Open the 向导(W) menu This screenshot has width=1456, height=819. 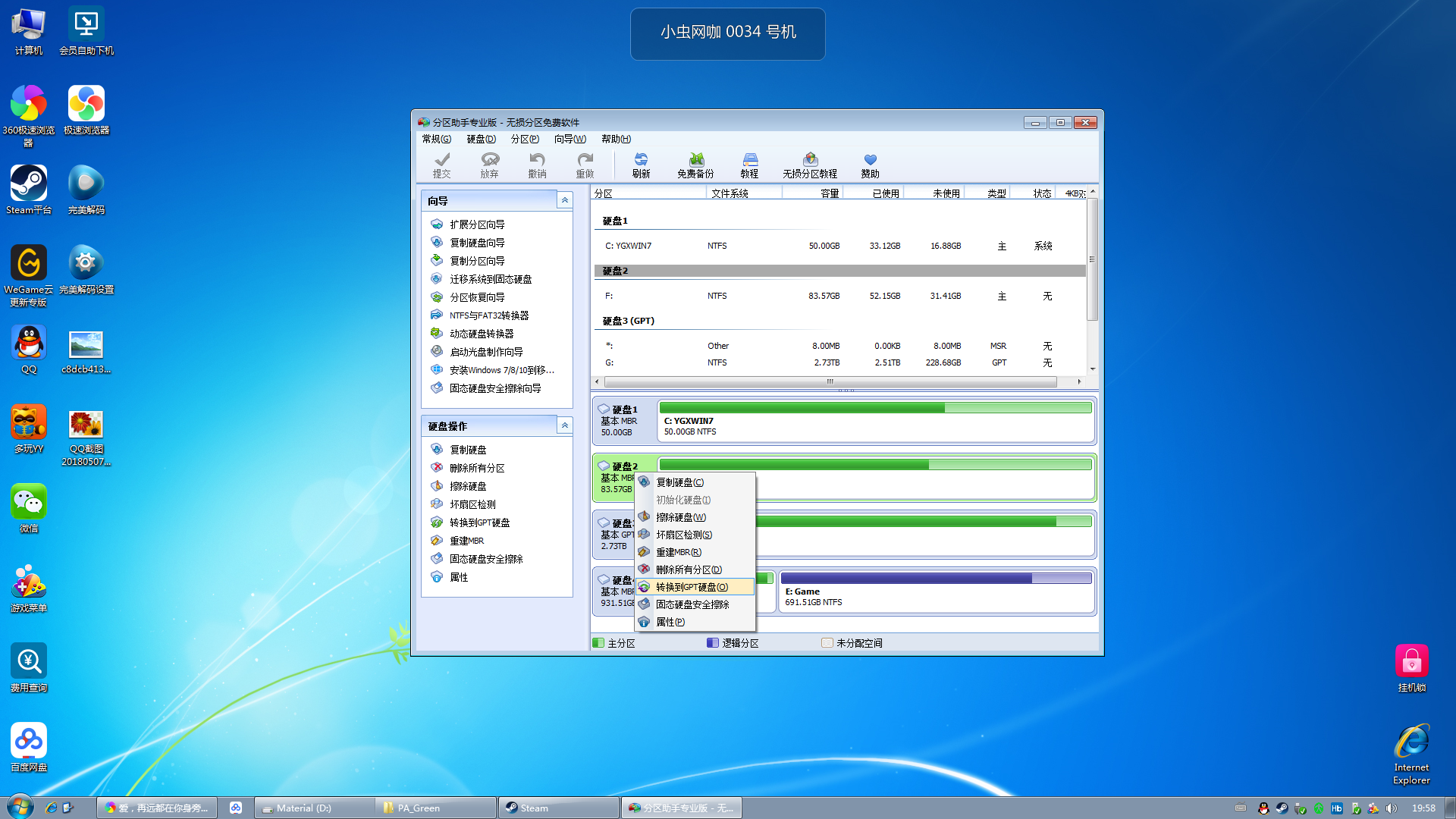coord(570,139)
